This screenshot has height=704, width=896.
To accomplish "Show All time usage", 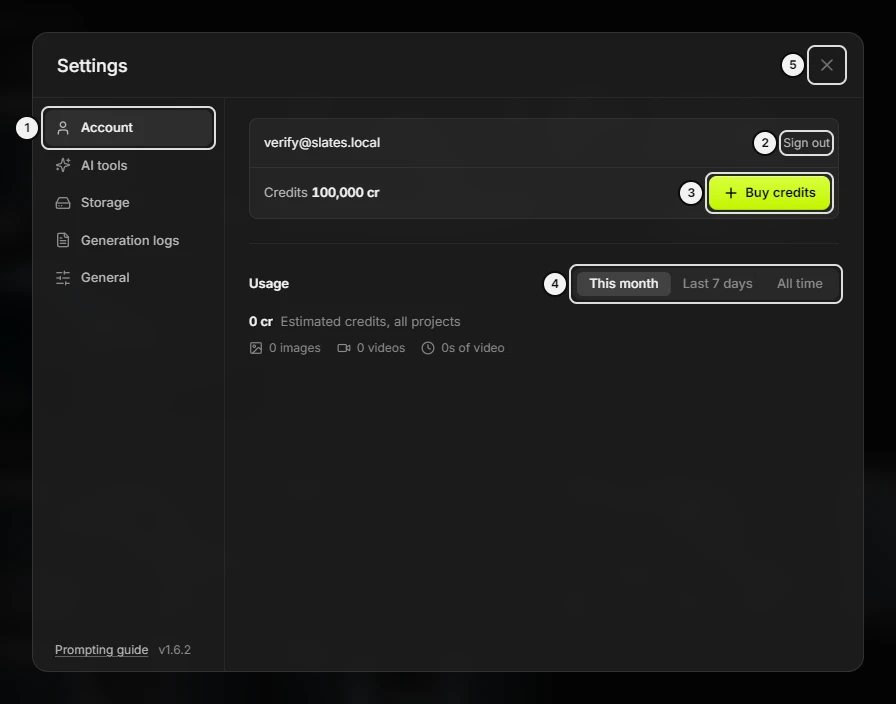I will coord(799,283).
